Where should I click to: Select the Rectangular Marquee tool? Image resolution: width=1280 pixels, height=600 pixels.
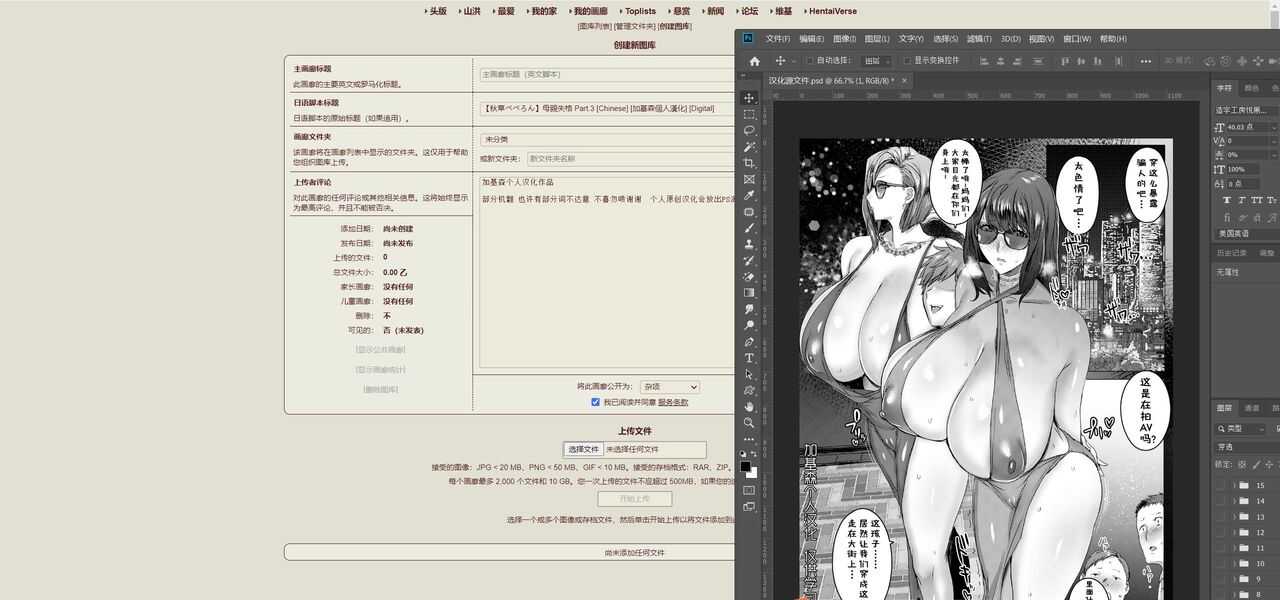coord(749,114)
